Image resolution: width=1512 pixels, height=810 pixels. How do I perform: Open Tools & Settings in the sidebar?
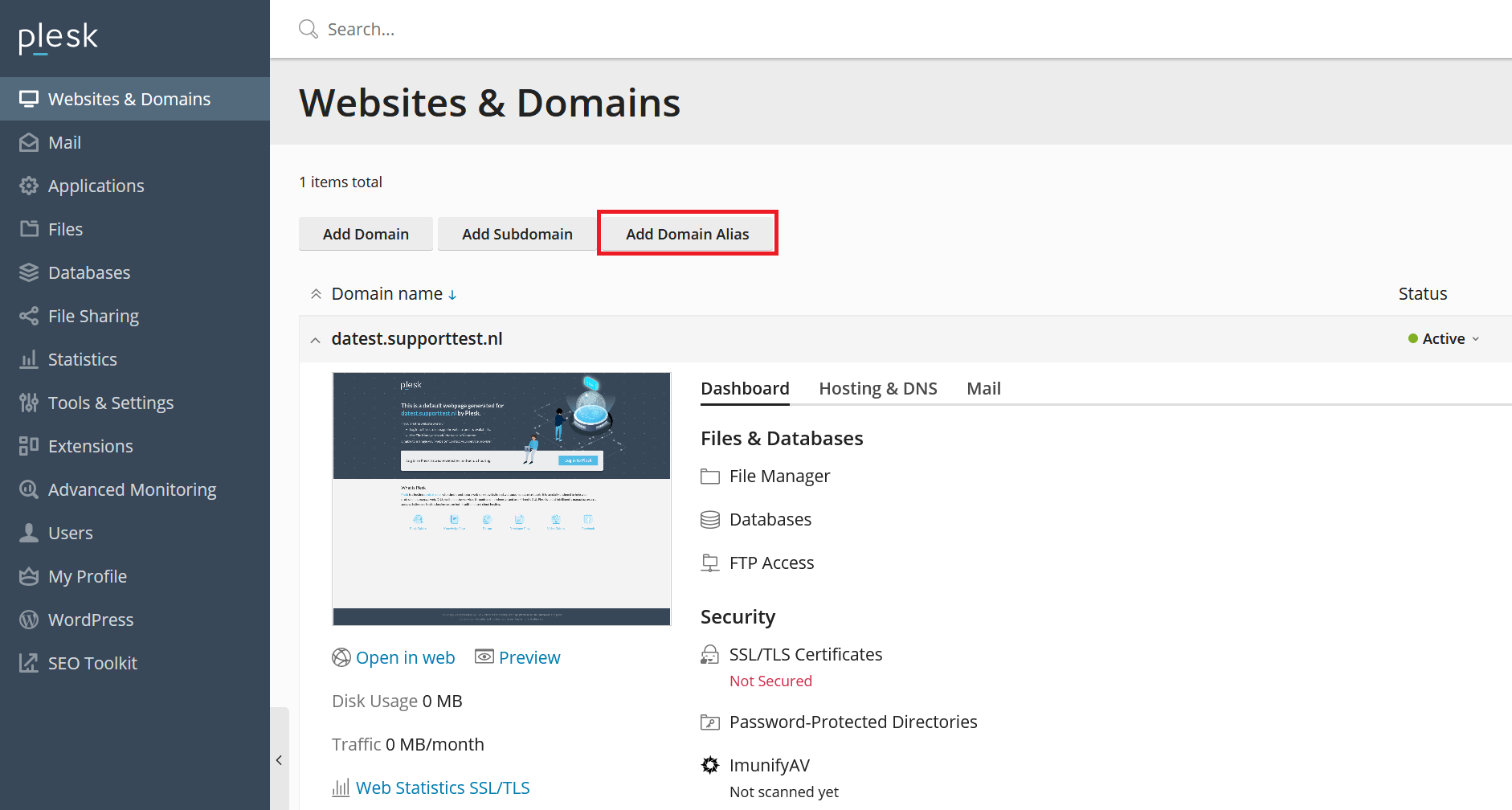click(x=135, y=403)
